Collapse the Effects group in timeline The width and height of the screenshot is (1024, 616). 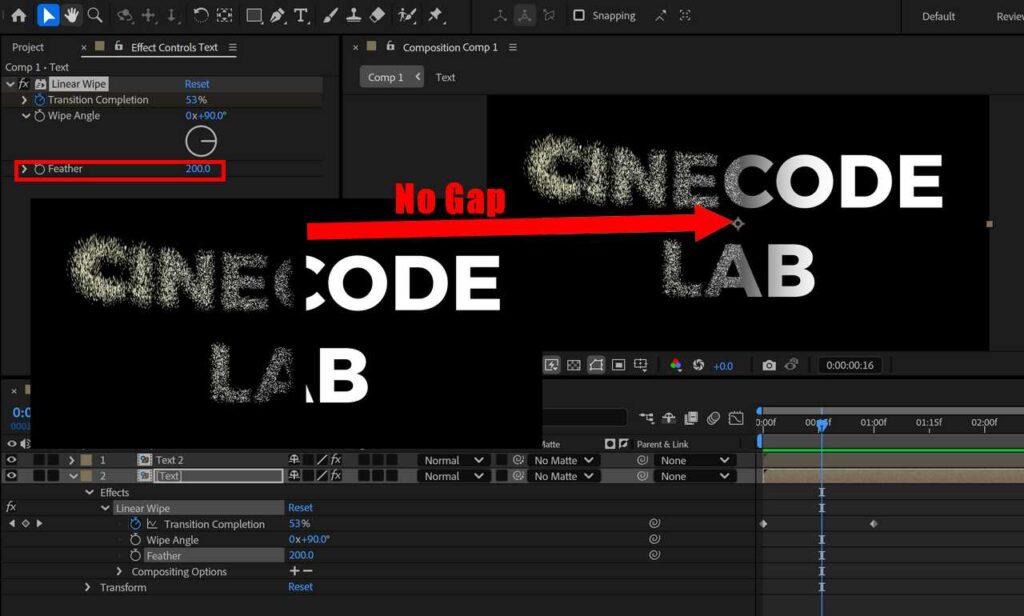[x=89, y=492]
